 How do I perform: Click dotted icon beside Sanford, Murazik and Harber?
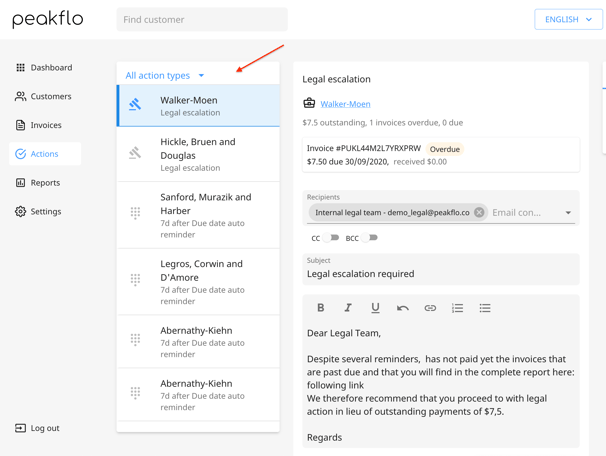click(135, 213)
